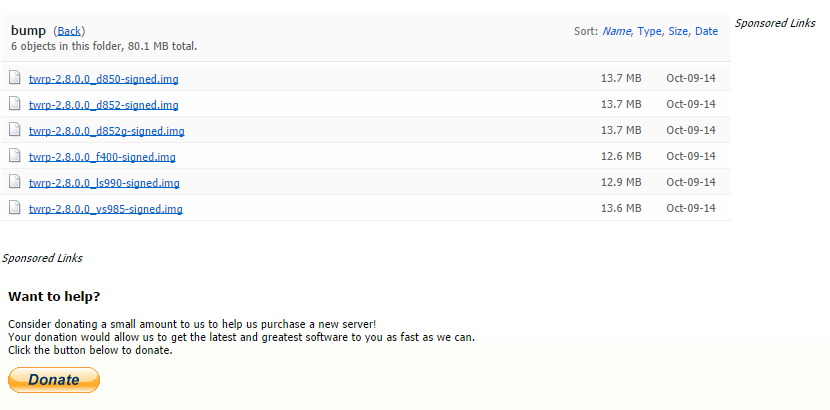Screen dimensions: 830x410
Task: Click file icon beside twrp-2.8.0.0_d850-signed.img
Action: click(x=15, y=78)
